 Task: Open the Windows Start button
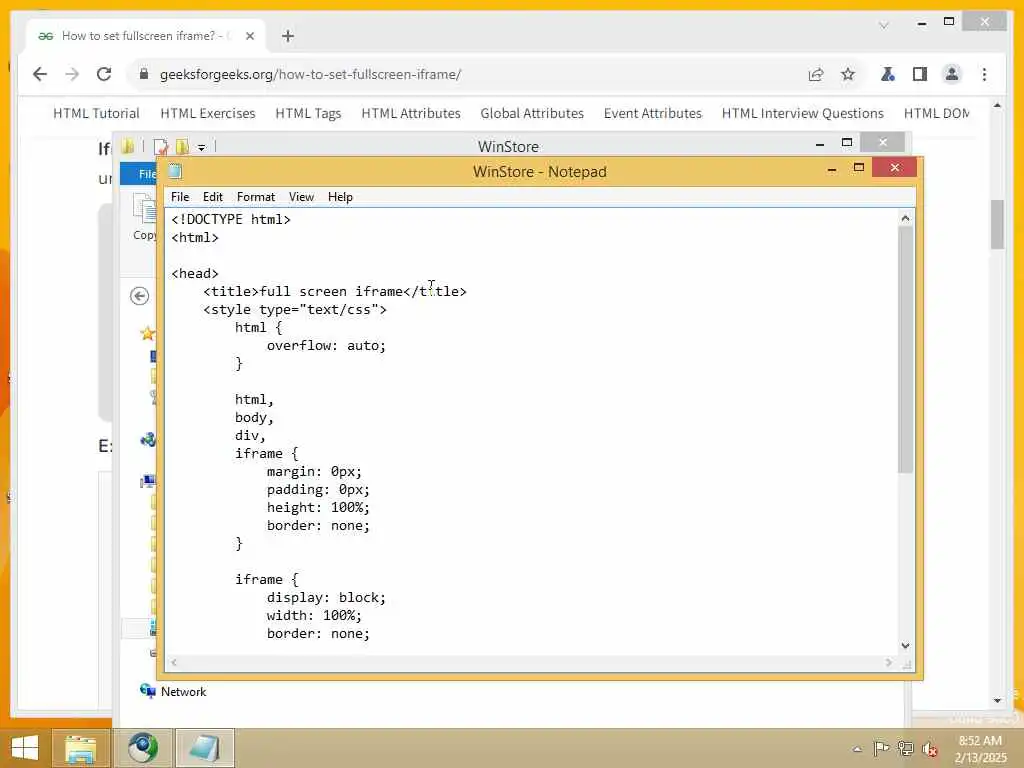click(25, 748)
